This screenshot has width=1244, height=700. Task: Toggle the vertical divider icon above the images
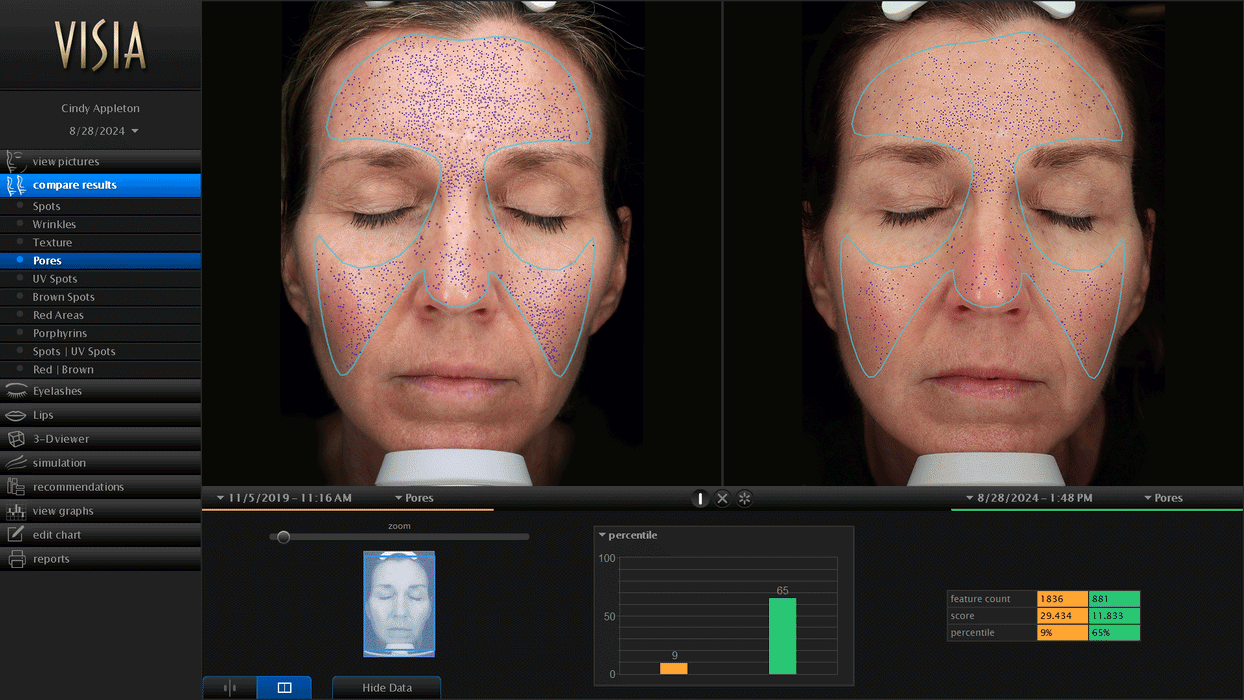(x=699, y=498)
